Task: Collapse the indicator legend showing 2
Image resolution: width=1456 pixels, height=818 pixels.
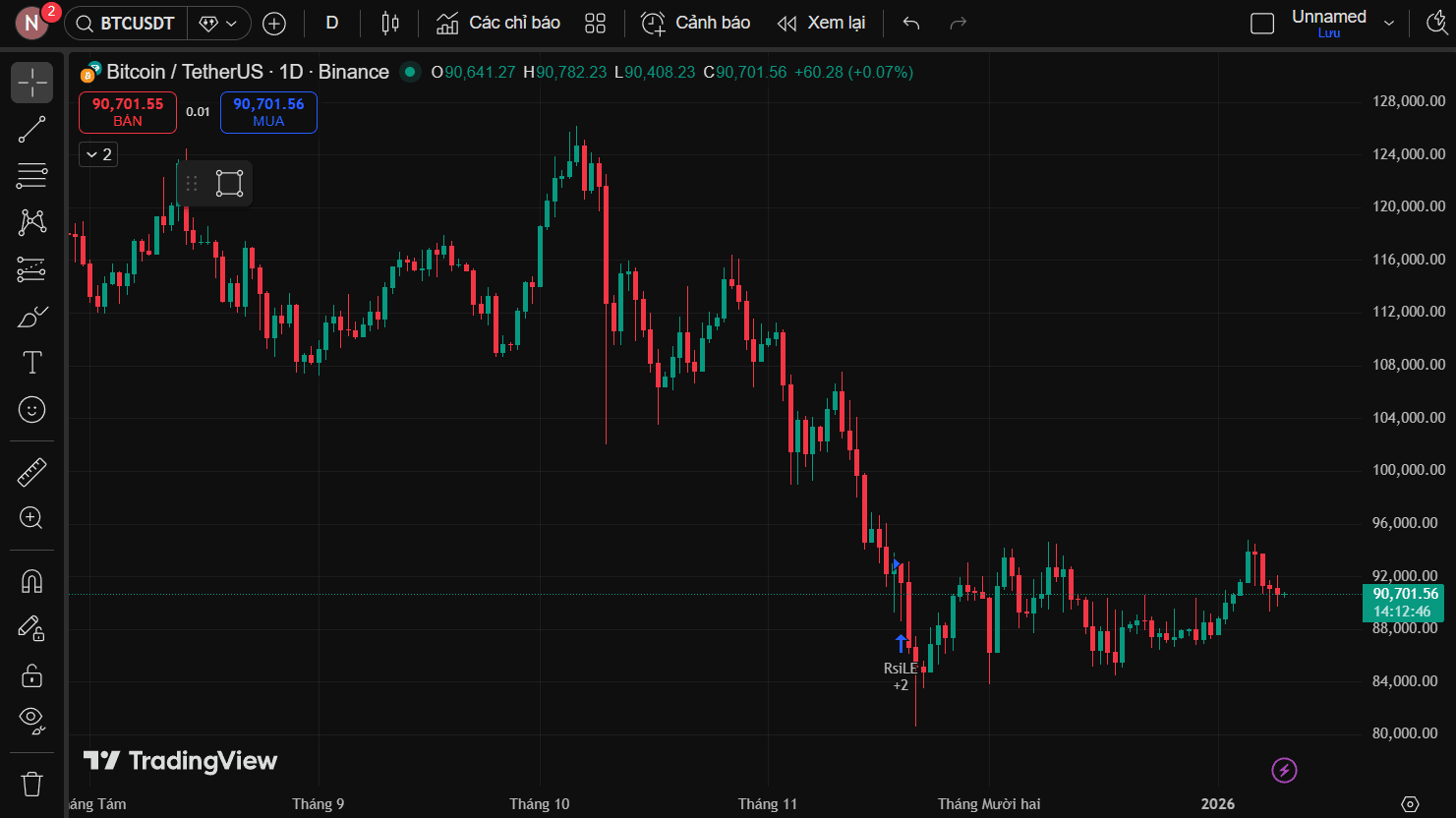Action: (98, 154)
